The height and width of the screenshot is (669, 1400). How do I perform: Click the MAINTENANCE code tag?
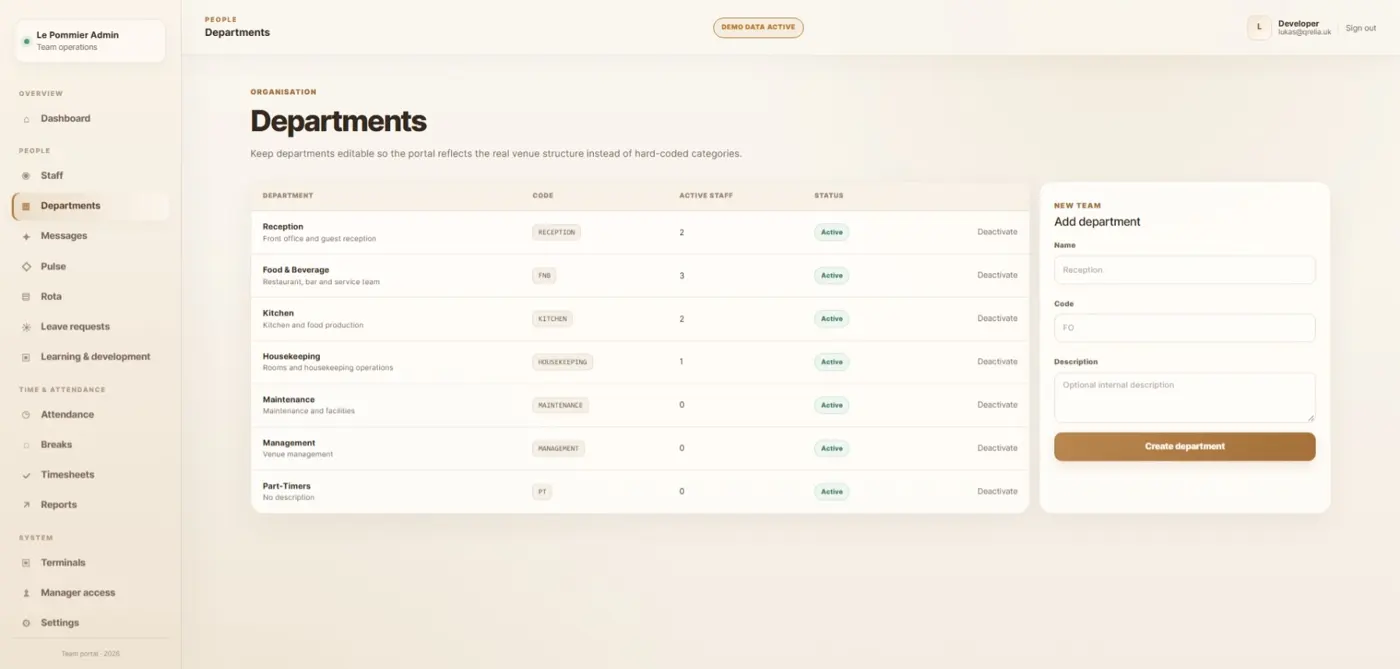click(560, 405)
